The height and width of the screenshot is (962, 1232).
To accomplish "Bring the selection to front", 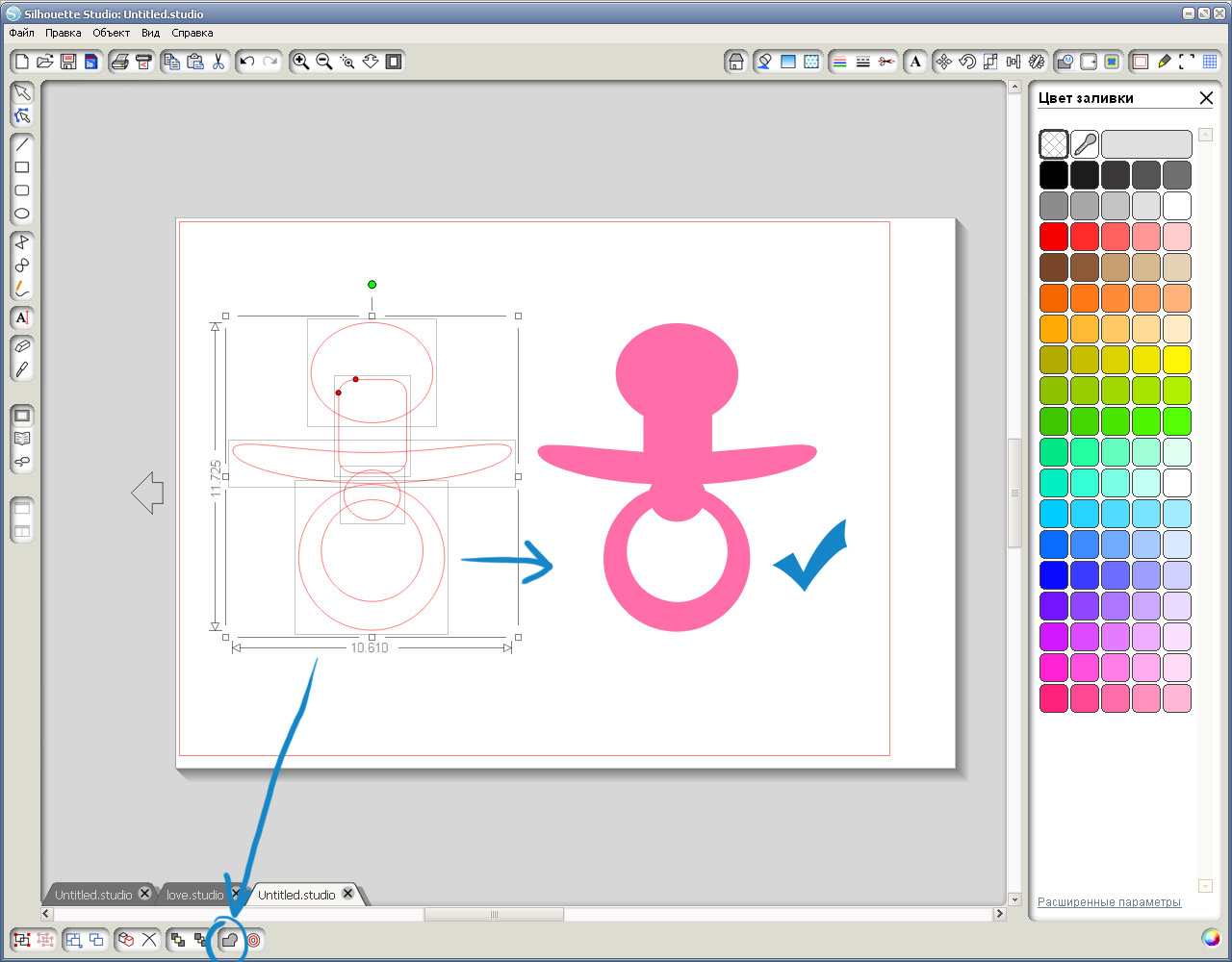I will pos(178,940).
